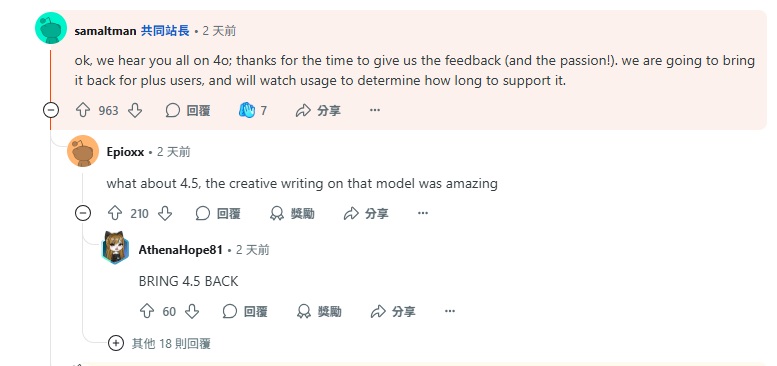Click the clapping hands award icon with 7
Screen dimensions: 777x366
pos(253,110)
